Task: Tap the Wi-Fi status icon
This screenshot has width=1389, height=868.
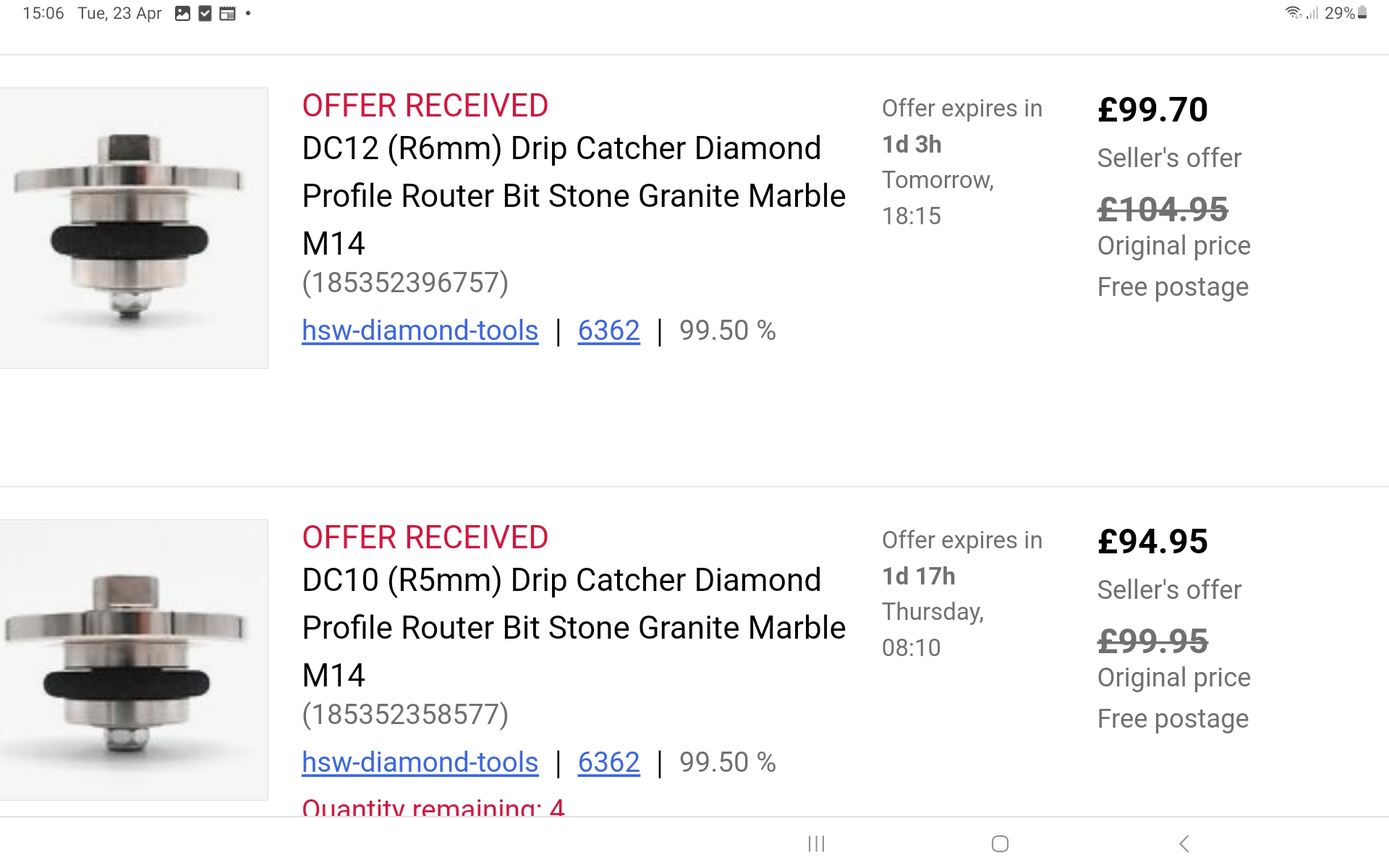Action: point(1293,13)
